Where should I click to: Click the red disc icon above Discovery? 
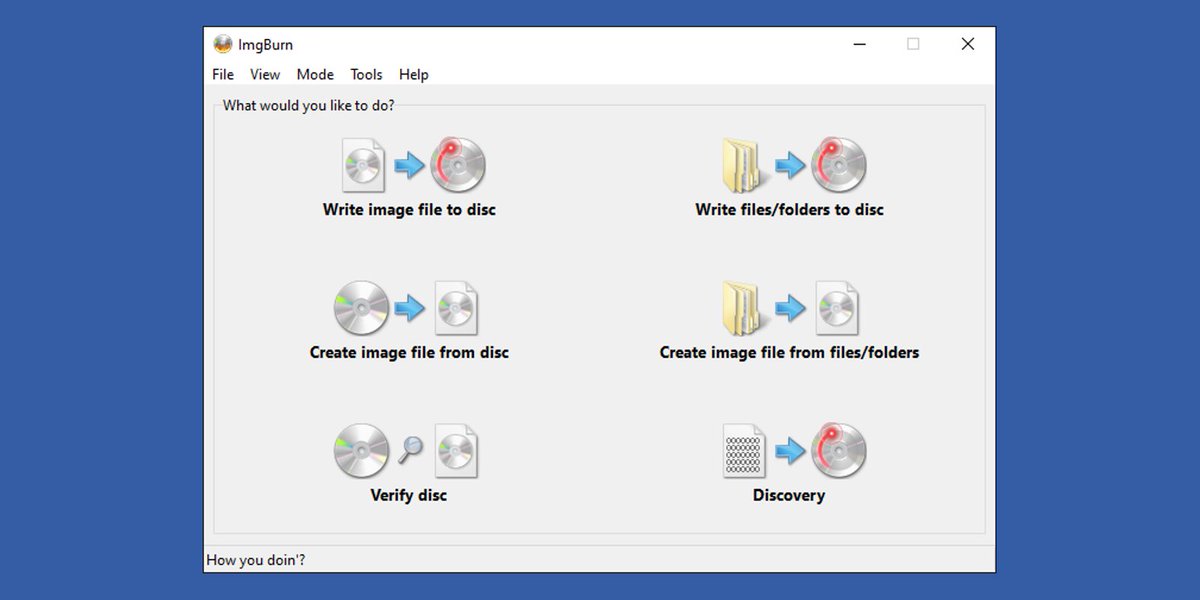click(838, 450)
